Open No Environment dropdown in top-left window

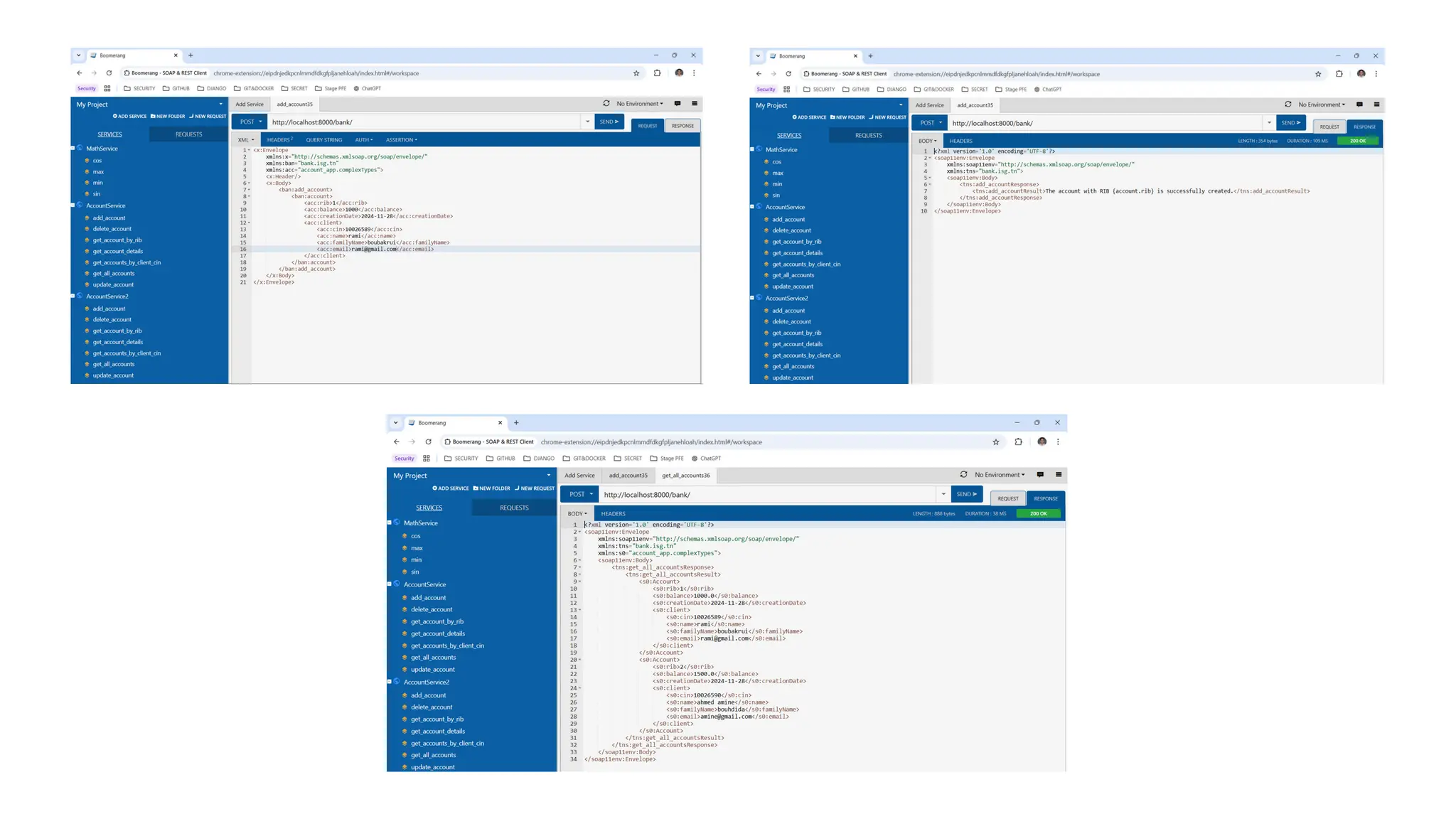(639, 104)
